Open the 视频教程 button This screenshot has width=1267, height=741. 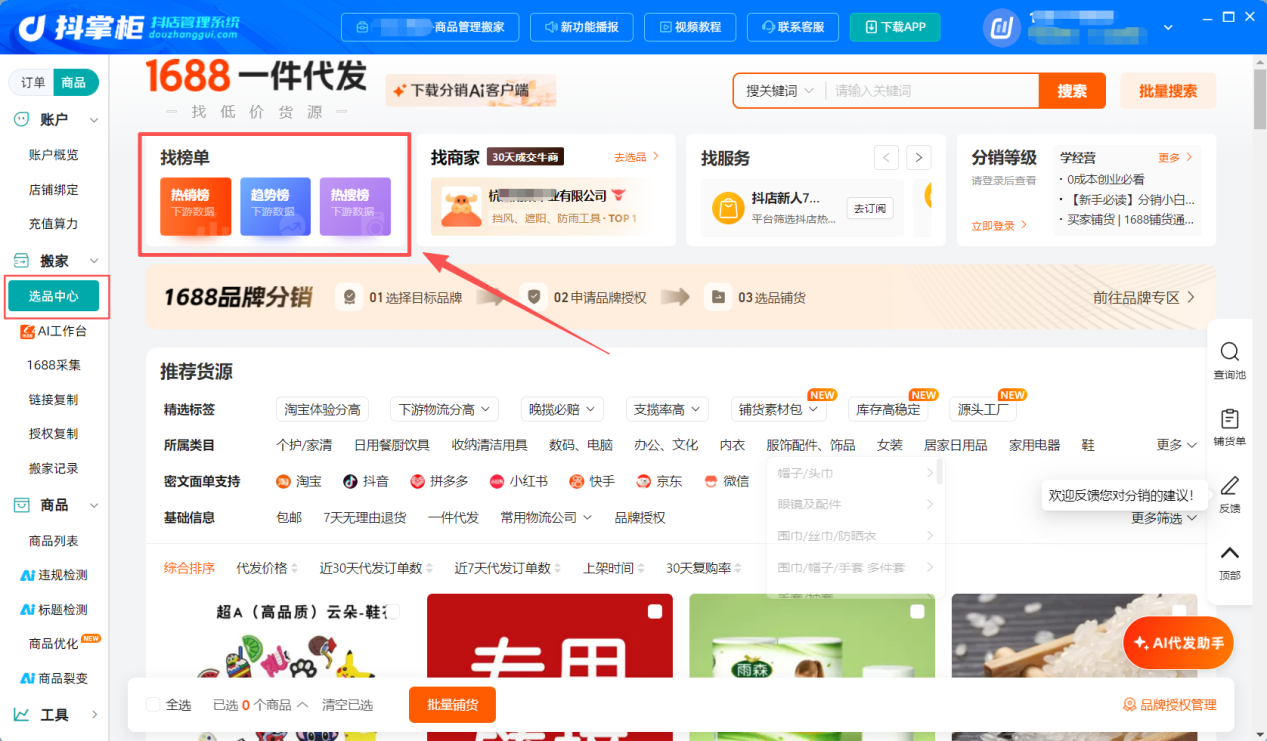pyautogui.click(x=690, y=27)
